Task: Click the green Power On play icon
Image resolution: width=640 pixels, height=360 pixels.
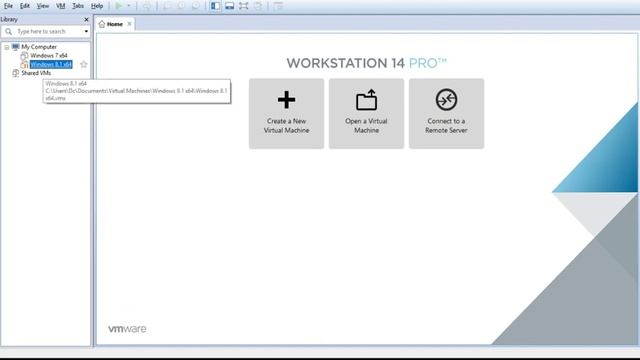Action: pyautogui.click(x=118, y=6)
